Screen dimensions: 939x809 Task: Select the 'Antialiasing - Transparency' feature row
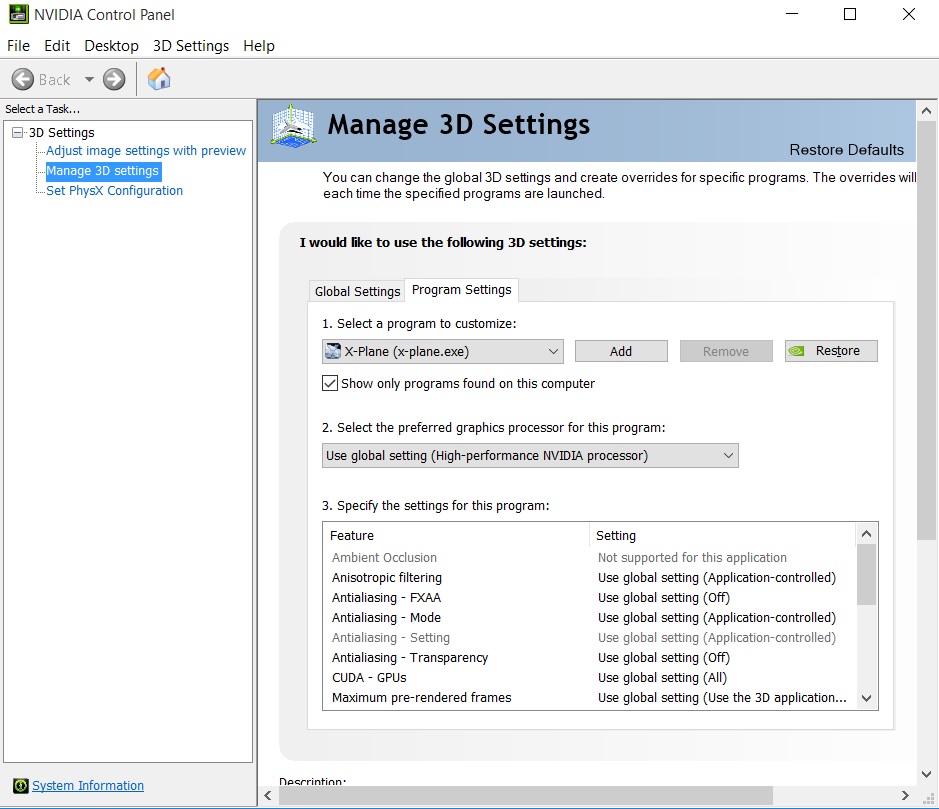(x=589, y=657)
